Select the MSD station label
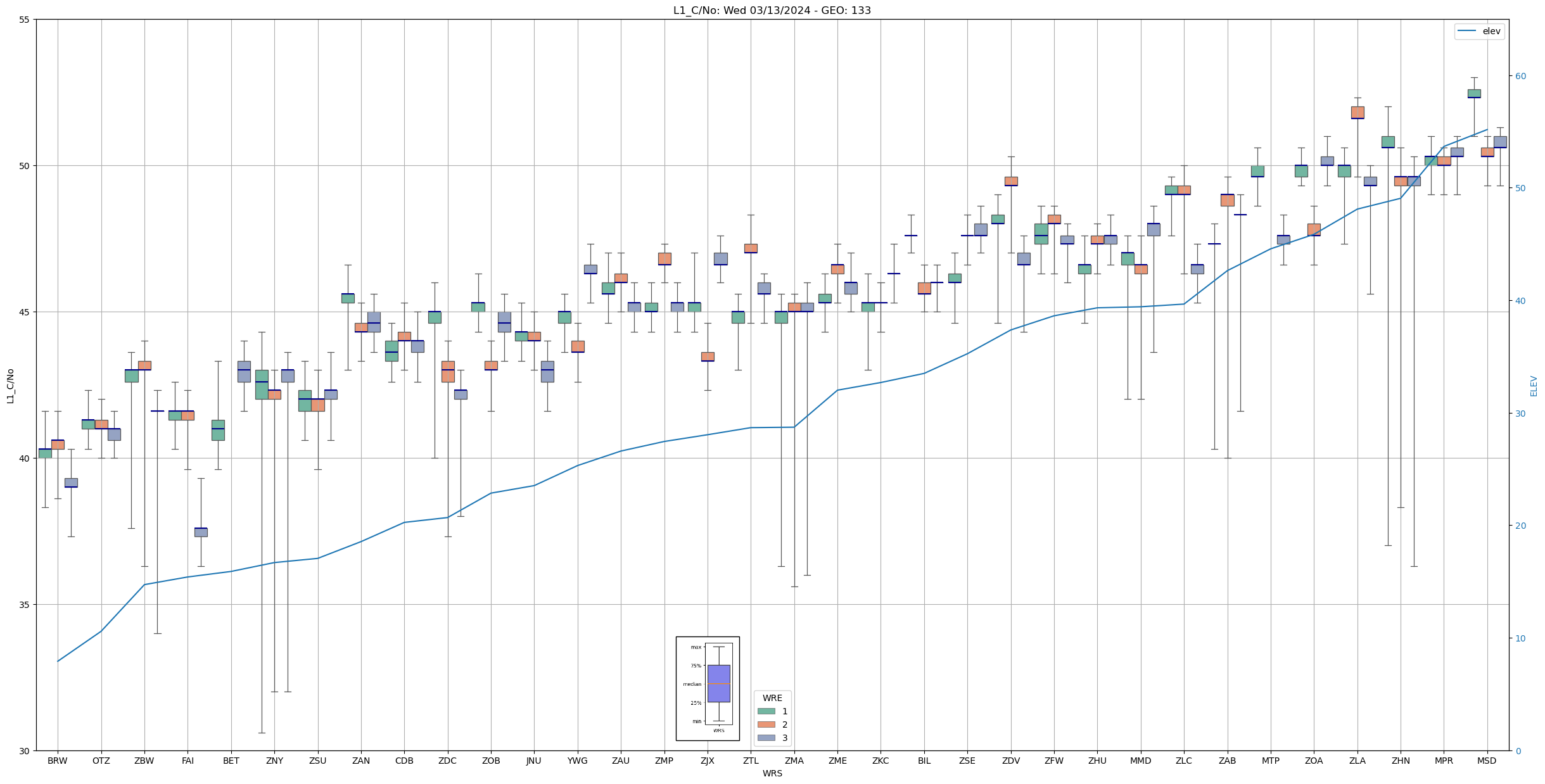This screenshot has height=784, width=1545. pyautogui.click(x=1487, y=761)
